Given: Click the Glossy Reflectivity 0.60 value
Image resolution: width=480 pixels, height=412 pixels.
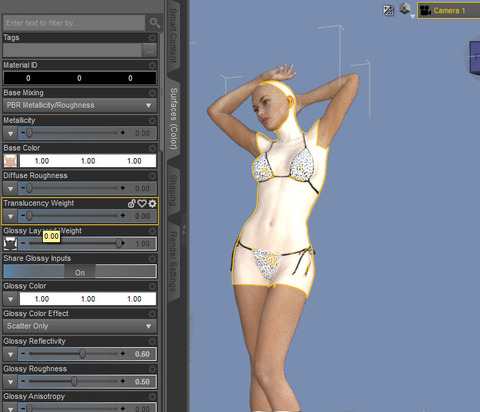Looking at the screenshot, I should click(x=142, y=354).
